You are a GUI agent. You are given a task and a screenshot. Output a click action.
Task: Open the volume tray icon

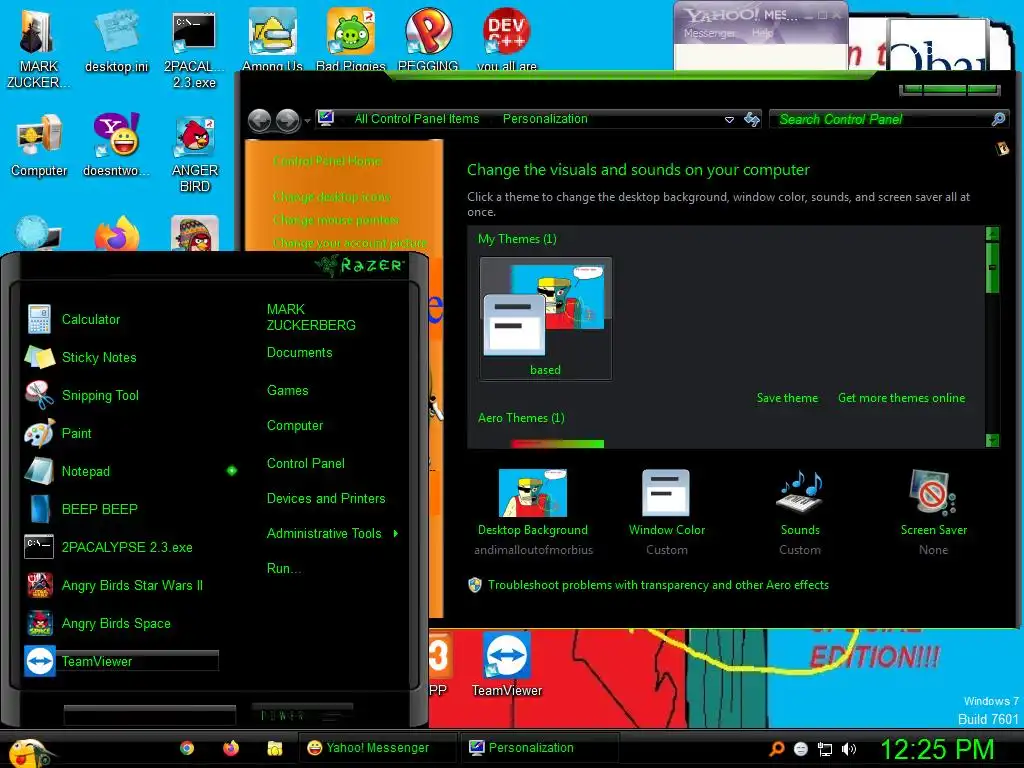click(848, 749)
